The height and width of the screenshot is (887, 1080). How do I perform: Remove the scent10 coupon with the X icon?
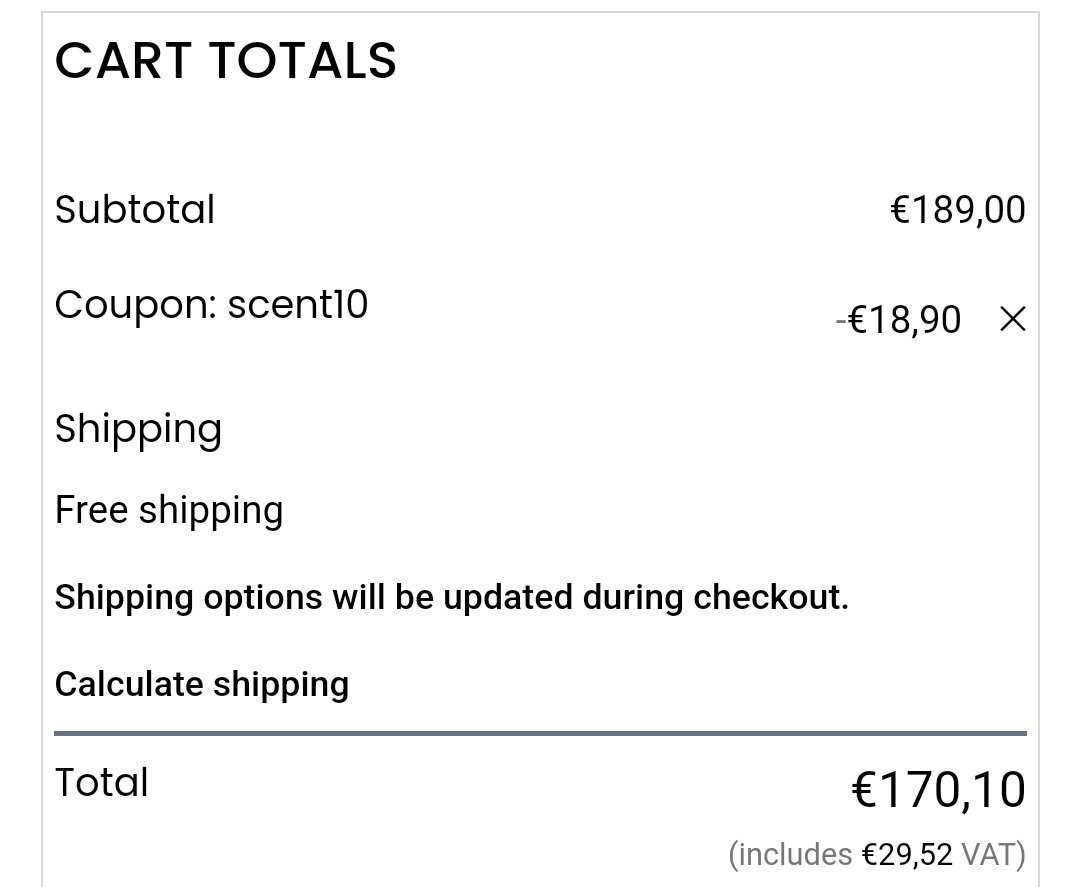1012,320
